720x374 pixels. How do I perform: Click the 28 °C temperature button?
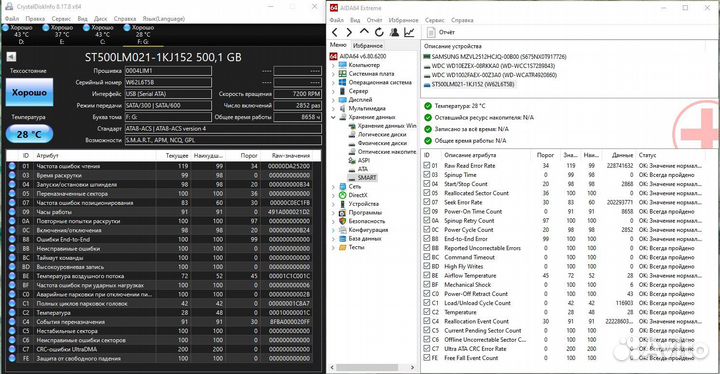29,134
